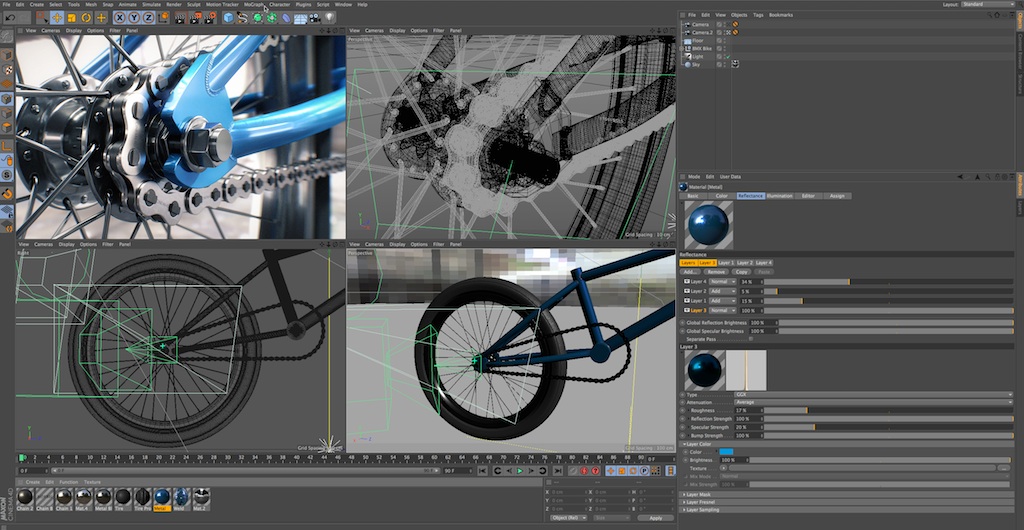Open Layer 2 Add mode dropdown
Image resolution: width=1024 pixels, height=530 pixels.
pos(722,291)
